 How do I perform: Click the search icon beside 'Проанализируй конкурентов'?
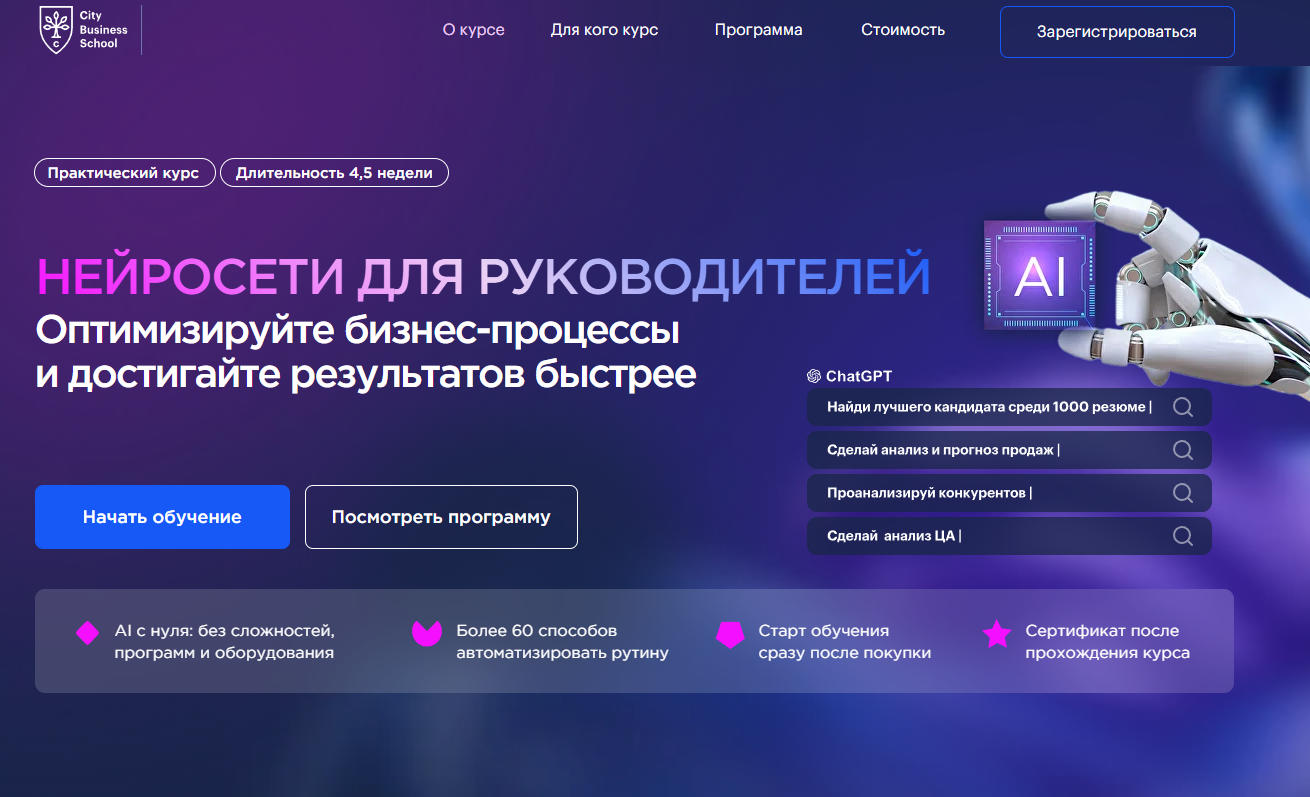(1183, 493)
